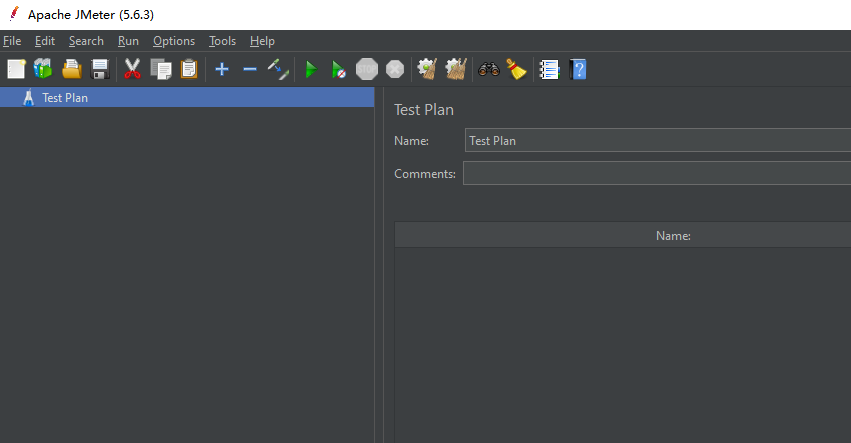Click the Toggle enable/disable icon
The image size is (851, 443).
pos(278,69)
